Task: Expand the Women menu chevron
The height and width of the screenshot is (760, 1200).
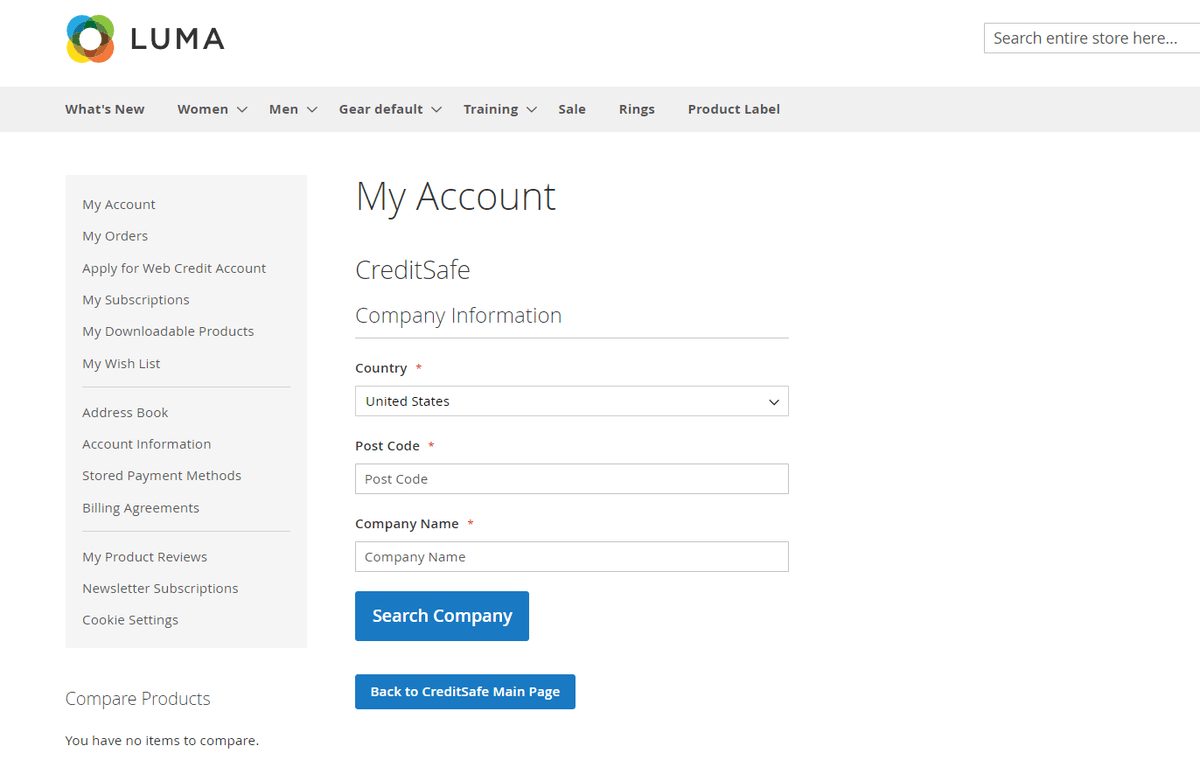Action: [242, 110]
